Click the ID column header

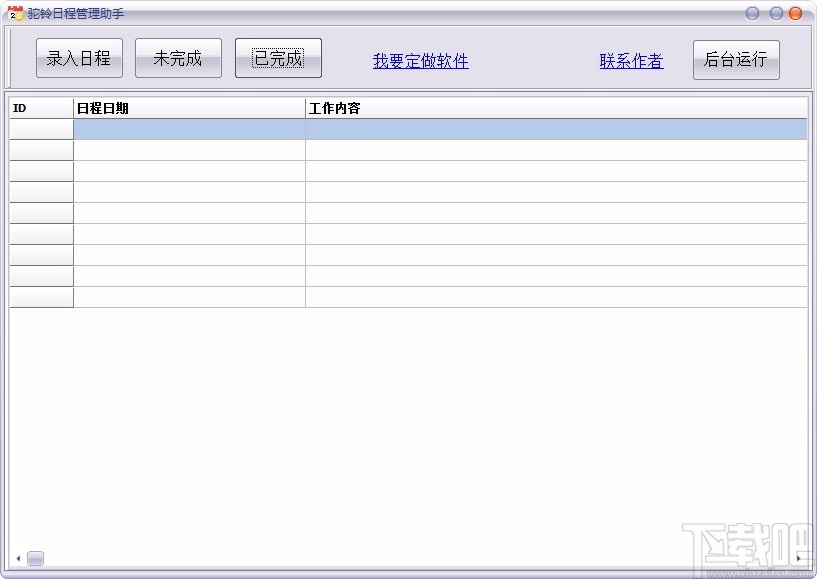coord(40,107)
